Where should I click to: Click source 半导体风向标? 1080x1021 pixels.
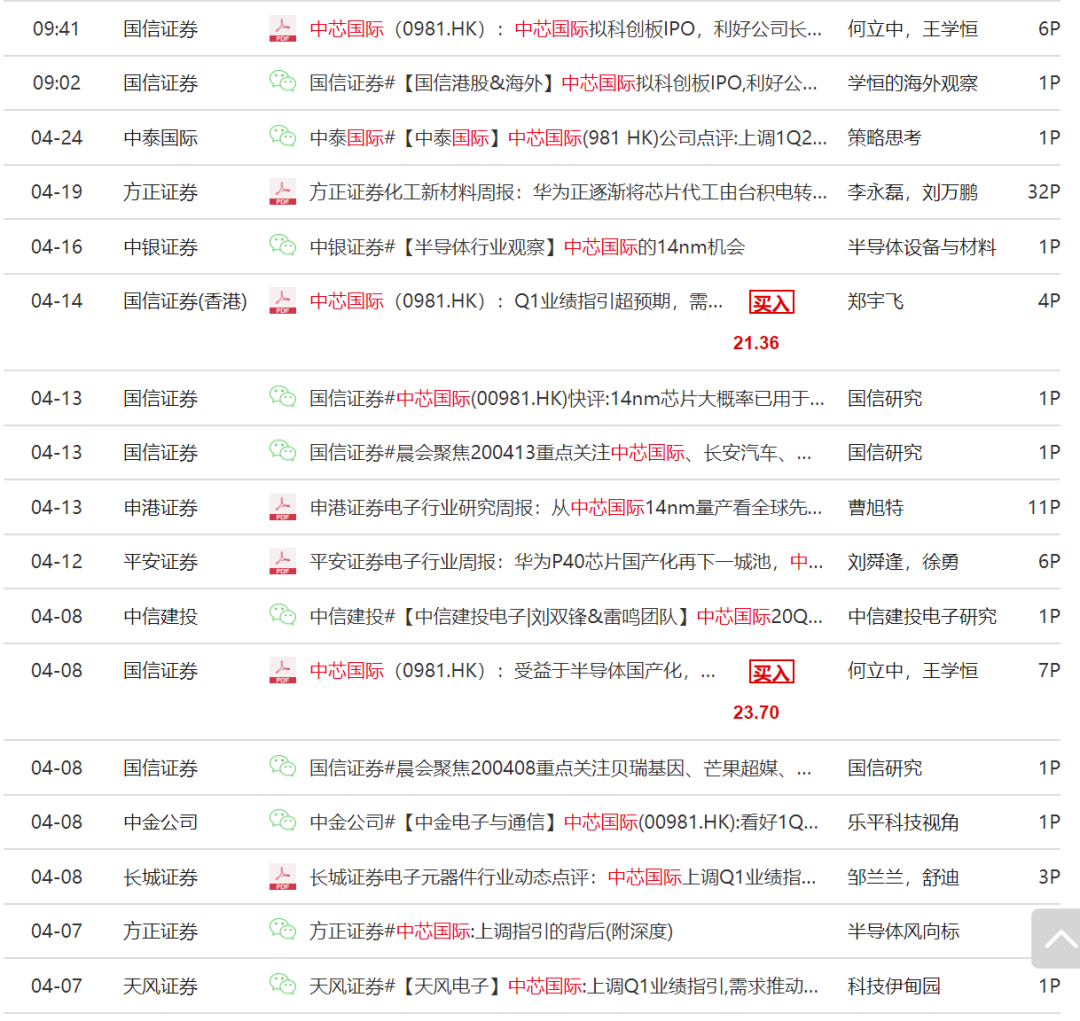[x=903, y=931]
